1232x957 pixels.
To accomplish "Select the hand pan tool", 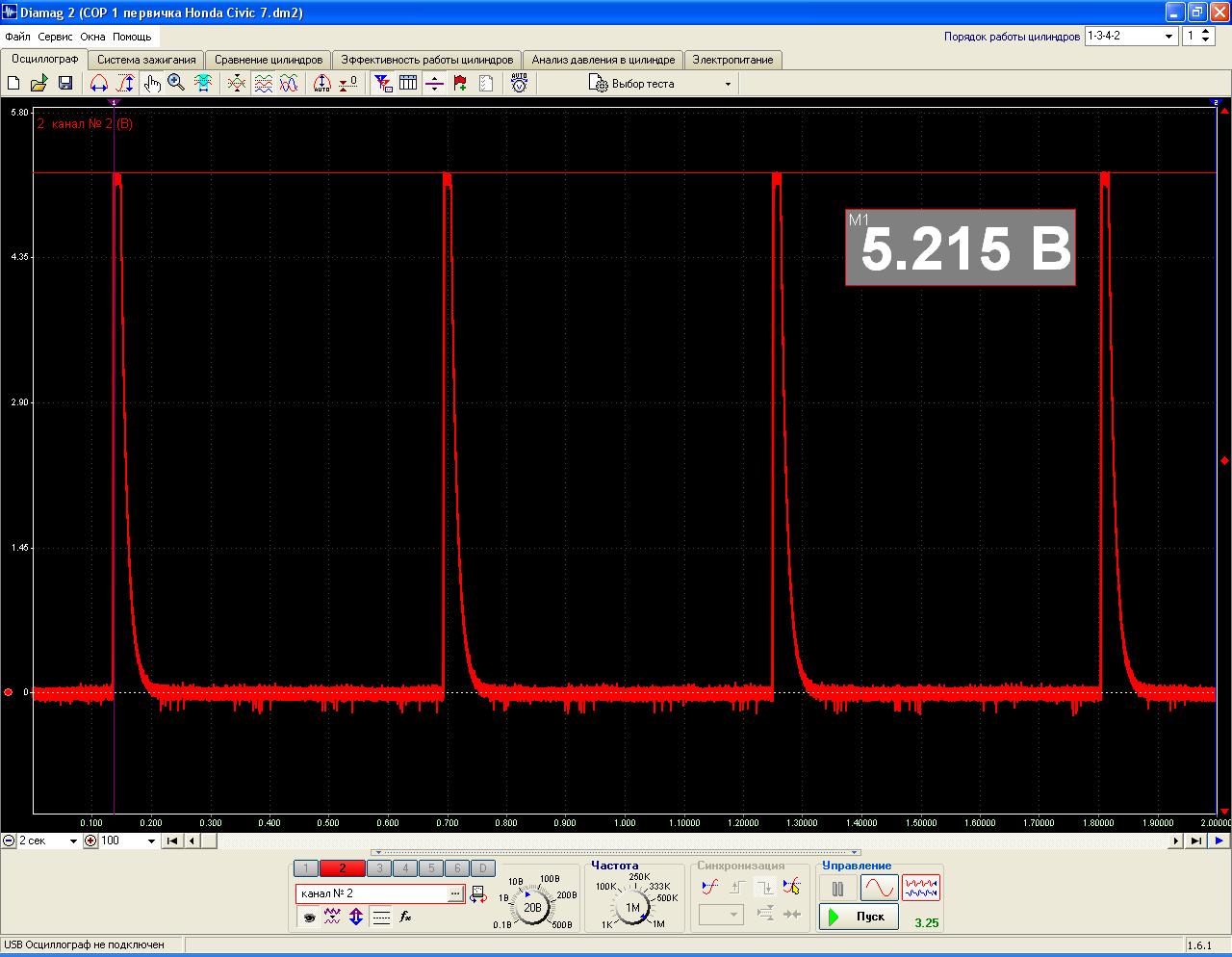I will 152,84.
